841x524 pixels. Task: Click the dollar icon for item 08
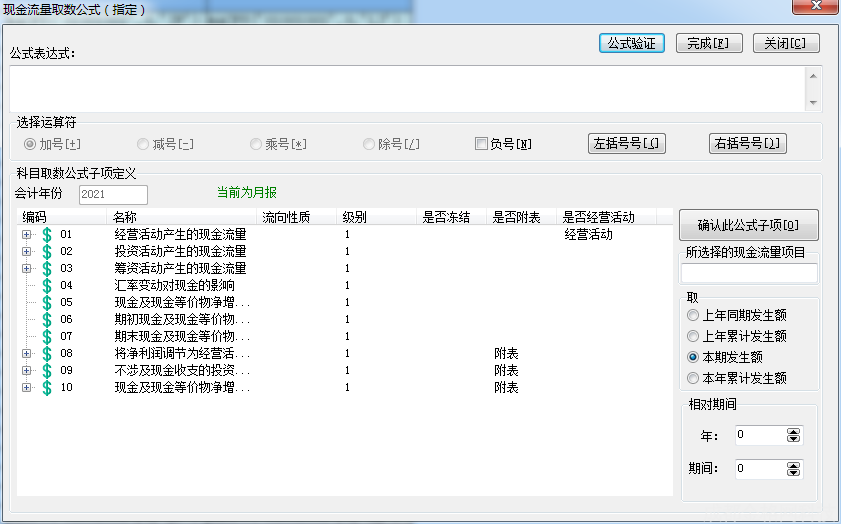pyautogui.click(x=46, y=353)
